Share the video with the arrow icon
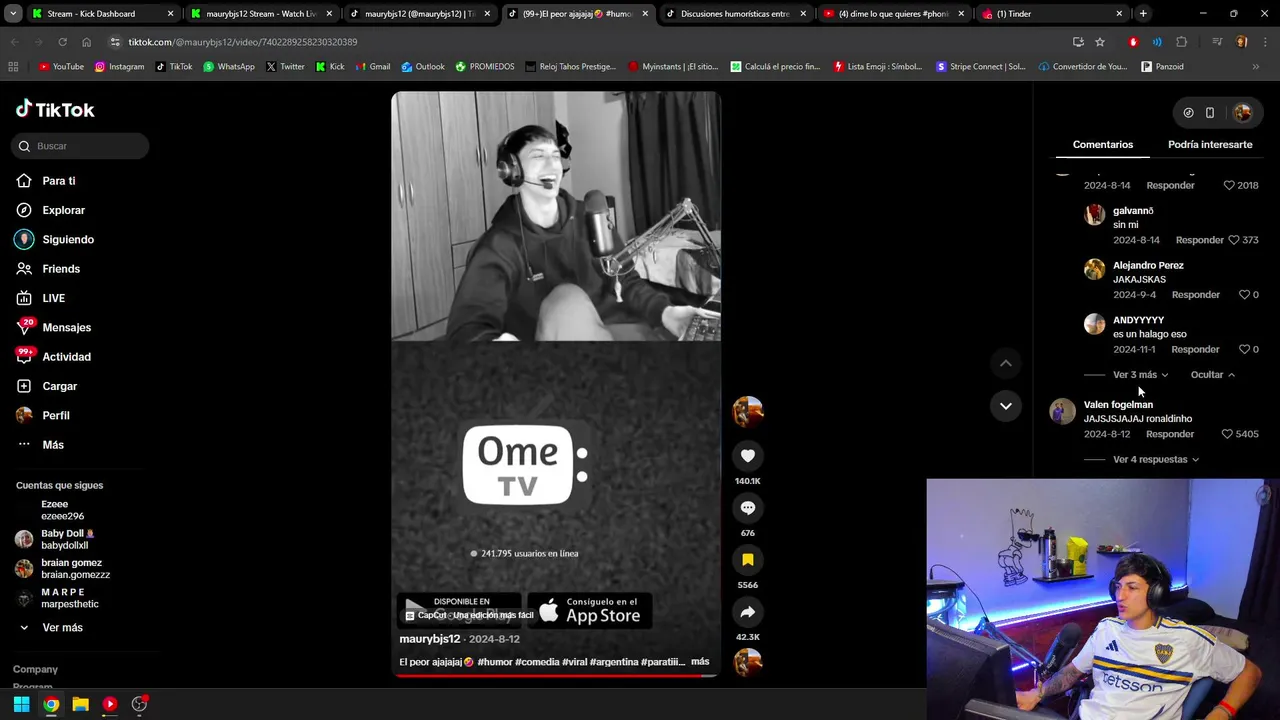Image resolution: width=1280 pixels, height=720 pixels. pyautogui.click(x=747, y=612)
